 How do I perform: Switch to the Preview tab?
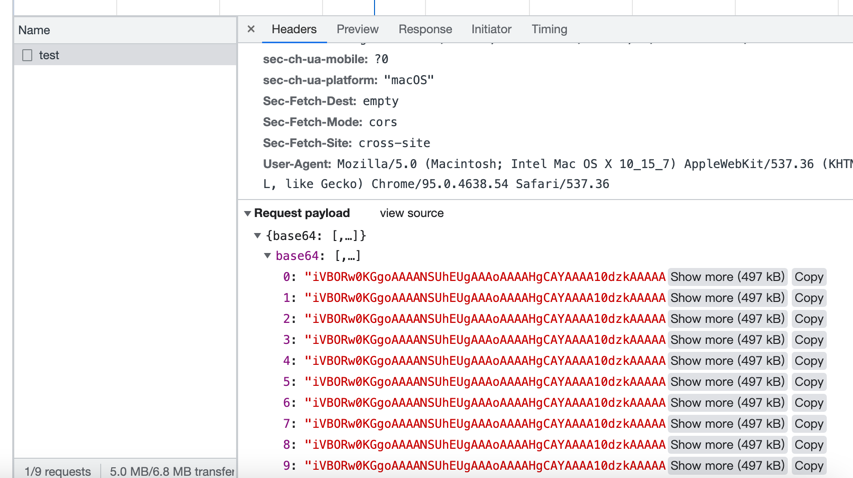click(357, 29)
